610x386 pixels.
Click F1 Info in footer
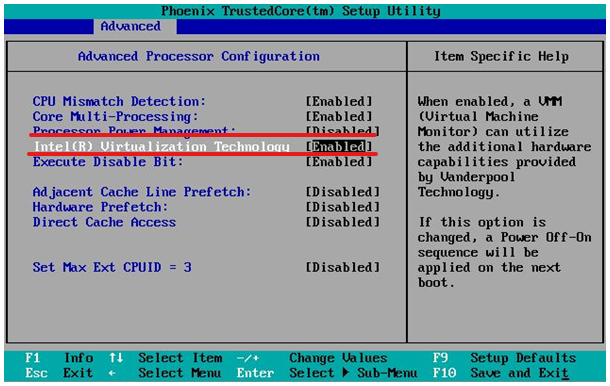click(x=59, y=358)
